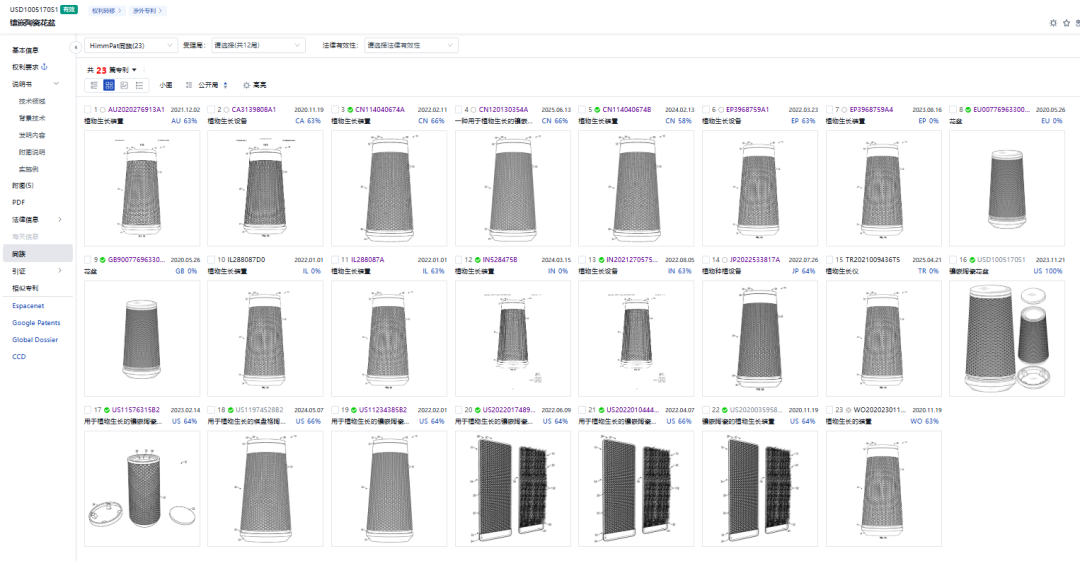Switch to the first list-with-text view icon
This screenshot has height=561, width=1080.
[x=94, y=85]
